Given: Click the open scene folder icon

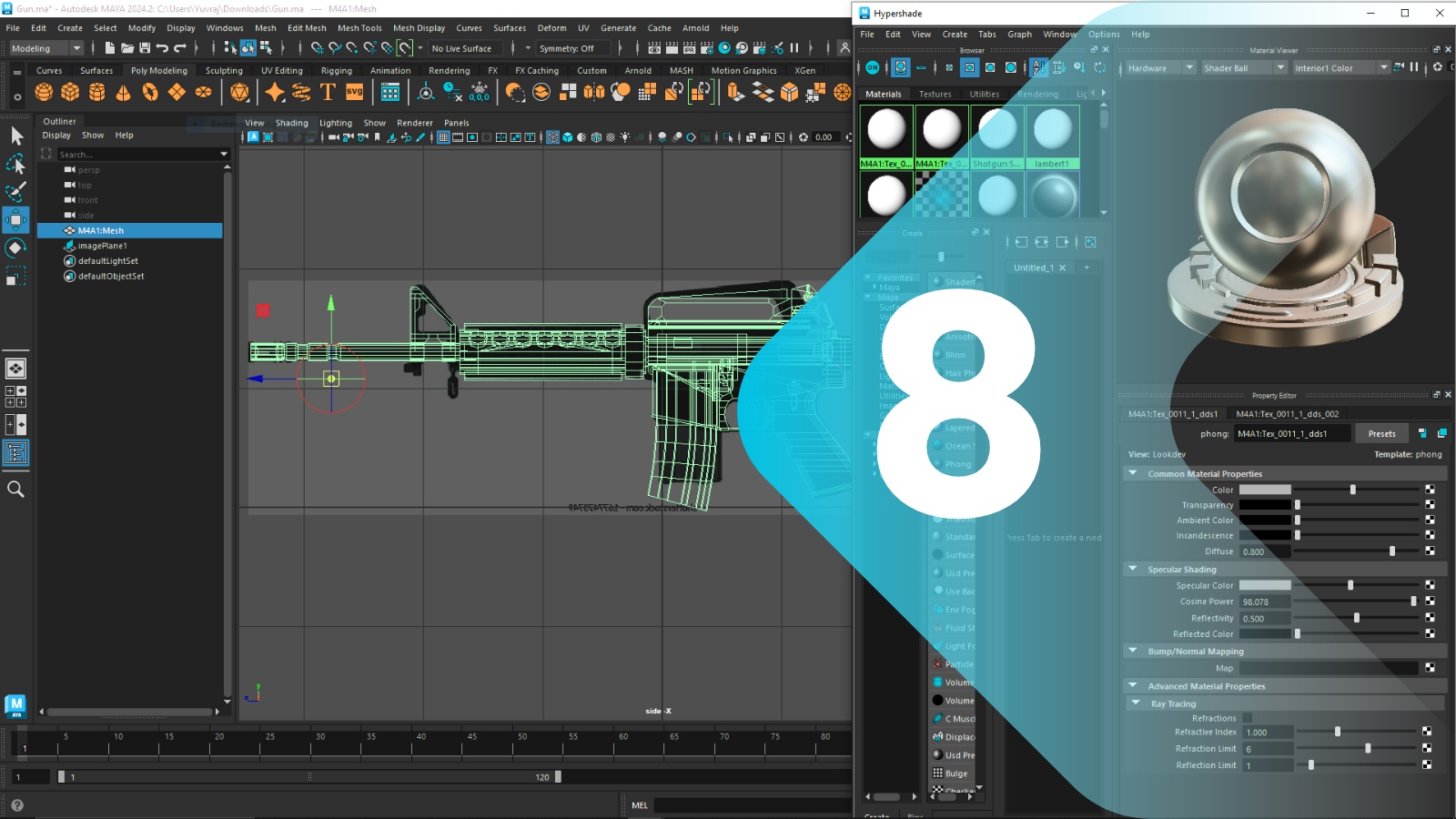Looking at the screenshot, I should click(127, 48).
